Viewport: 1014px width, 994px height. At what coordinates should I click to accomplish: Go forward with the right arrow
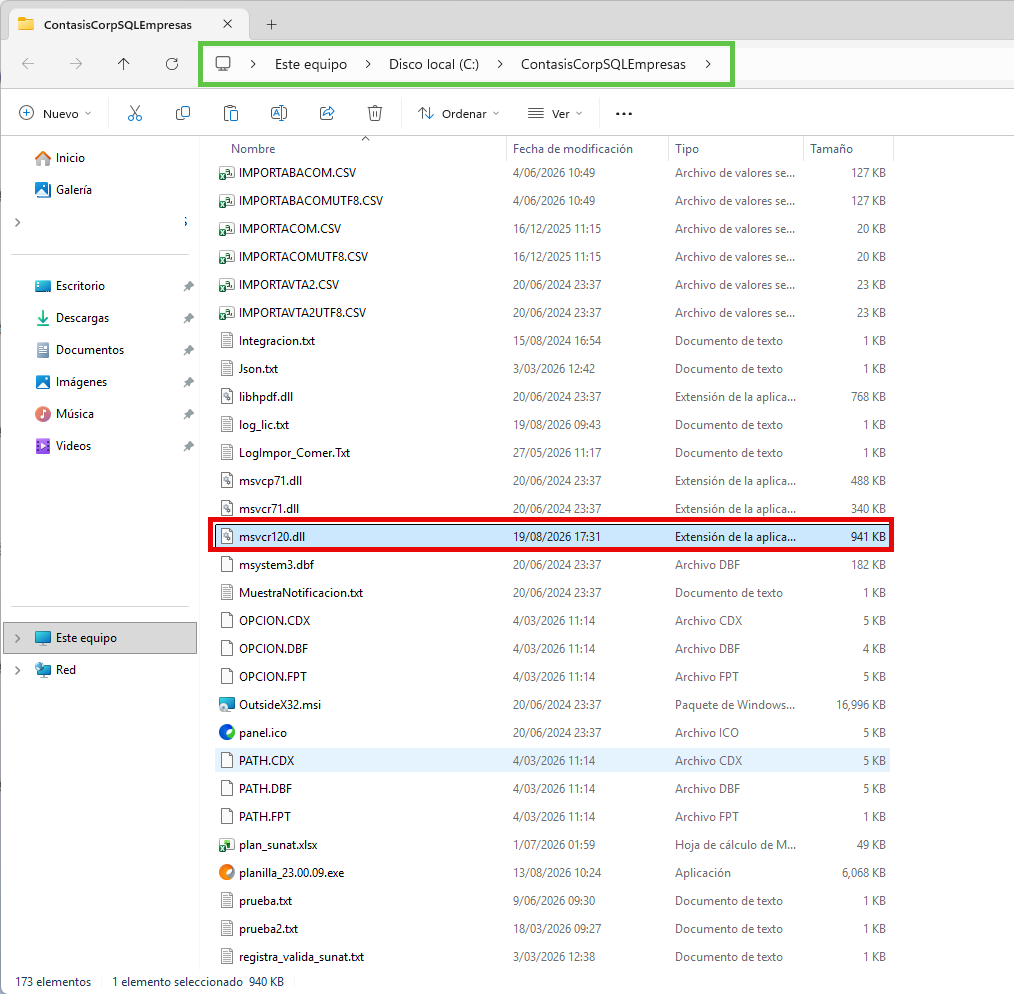coord(76,63)
